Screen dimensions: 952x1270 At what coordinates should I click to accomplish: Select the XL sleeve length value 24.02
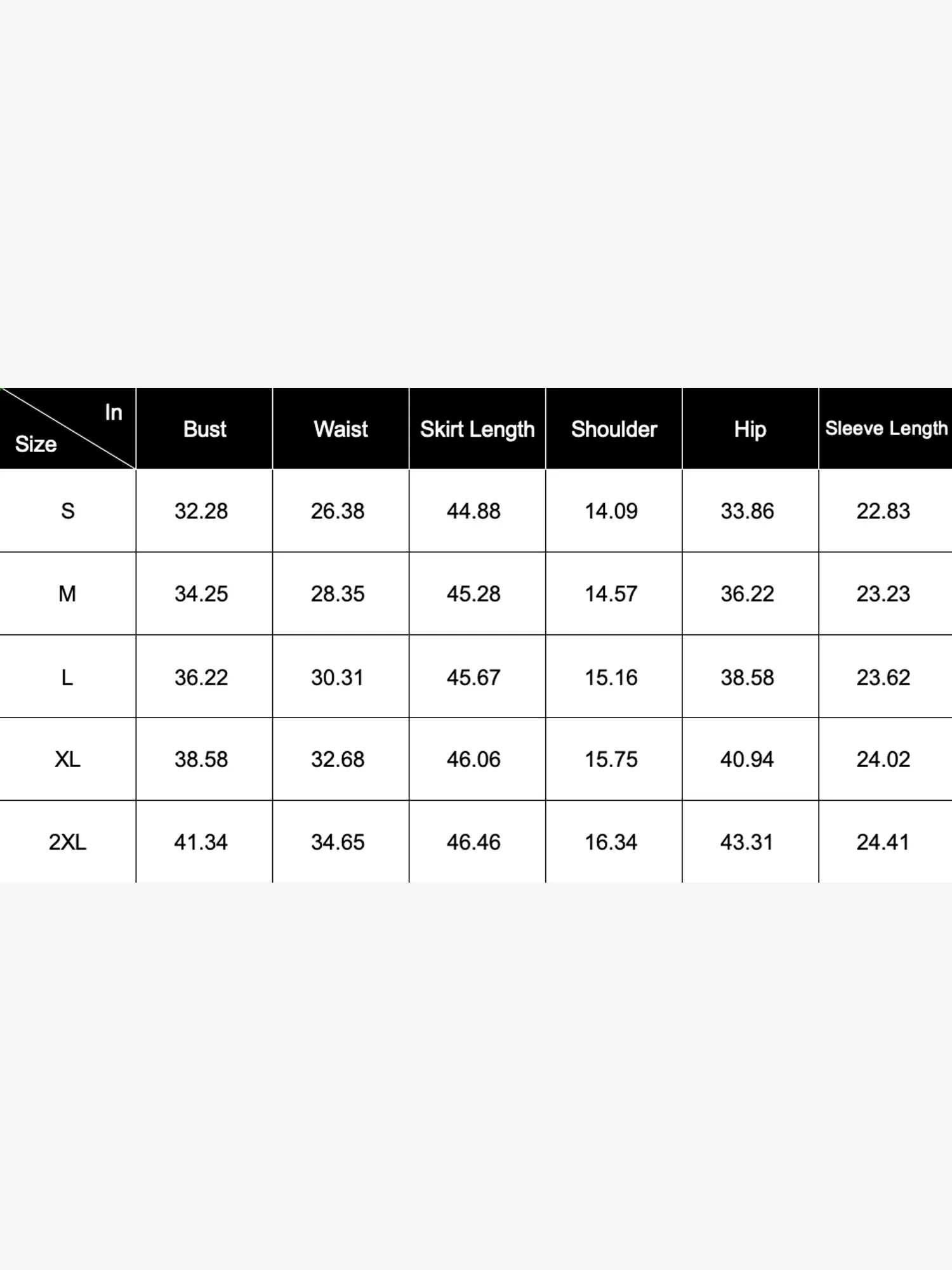pyautogui.click(x=883, y=759)
